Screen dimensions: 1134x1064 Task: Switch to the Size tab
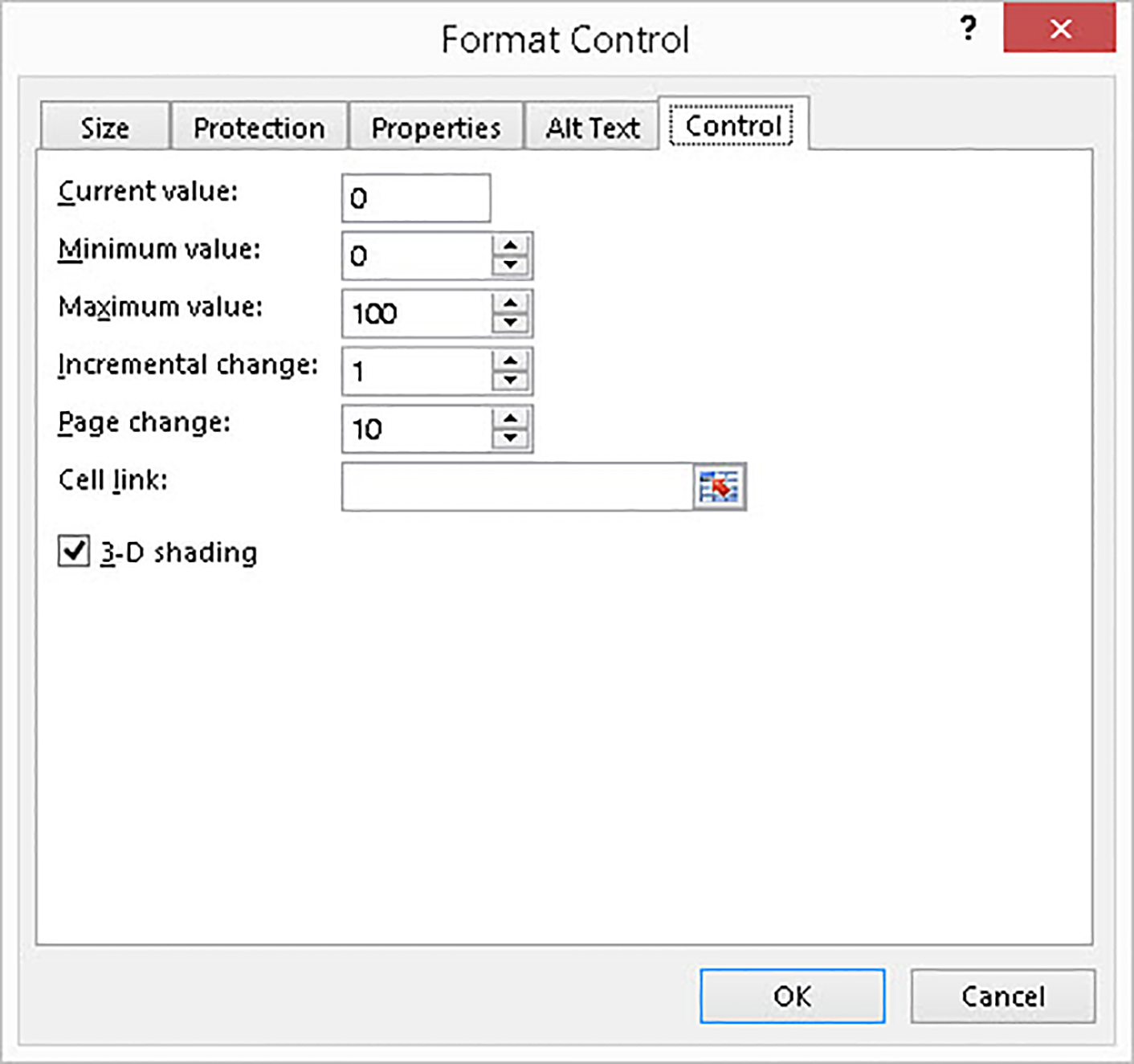pyautogui.click(x=104, y=127)
